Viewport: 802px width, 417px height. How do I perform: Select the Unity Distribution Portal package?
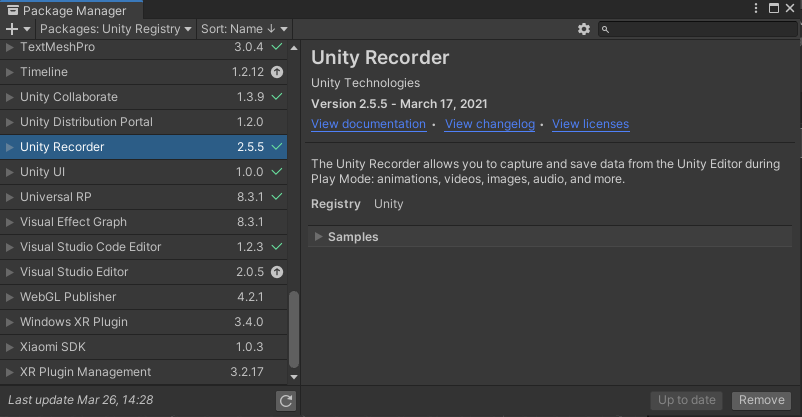[x=143, y=122]
